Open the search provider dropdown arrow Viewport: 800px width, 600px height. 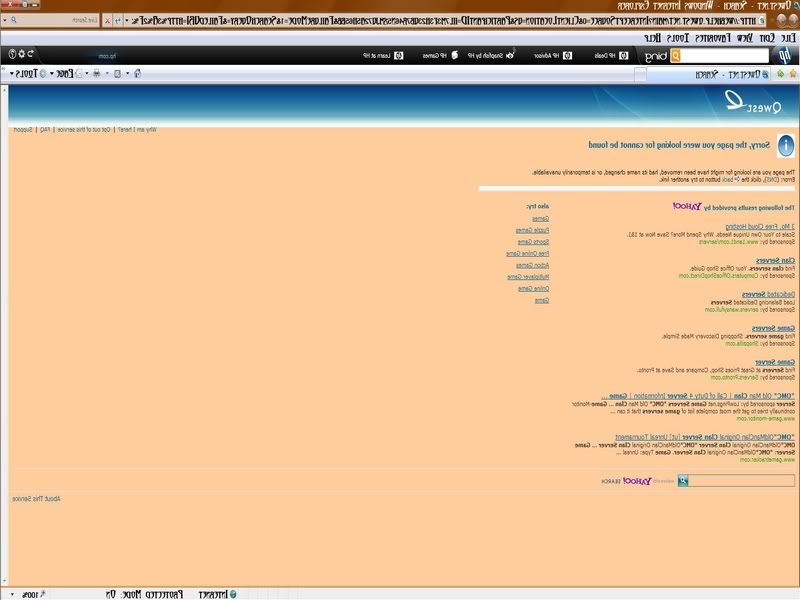(x=5, y=20)
